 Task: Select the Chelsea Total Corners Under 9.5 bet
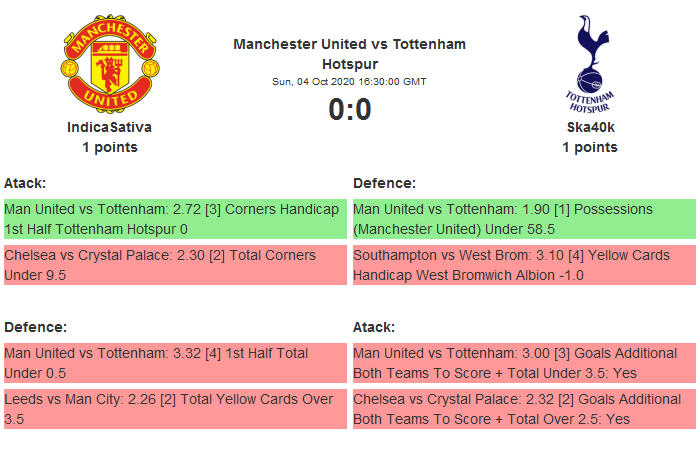175,265
